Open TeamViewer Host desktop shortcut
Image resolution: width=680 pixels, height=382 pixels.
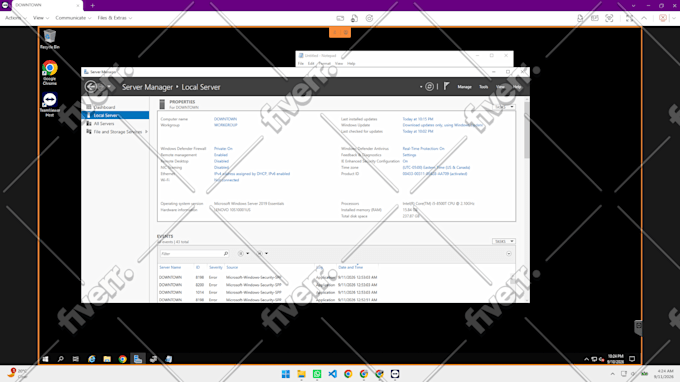[50, 104]
